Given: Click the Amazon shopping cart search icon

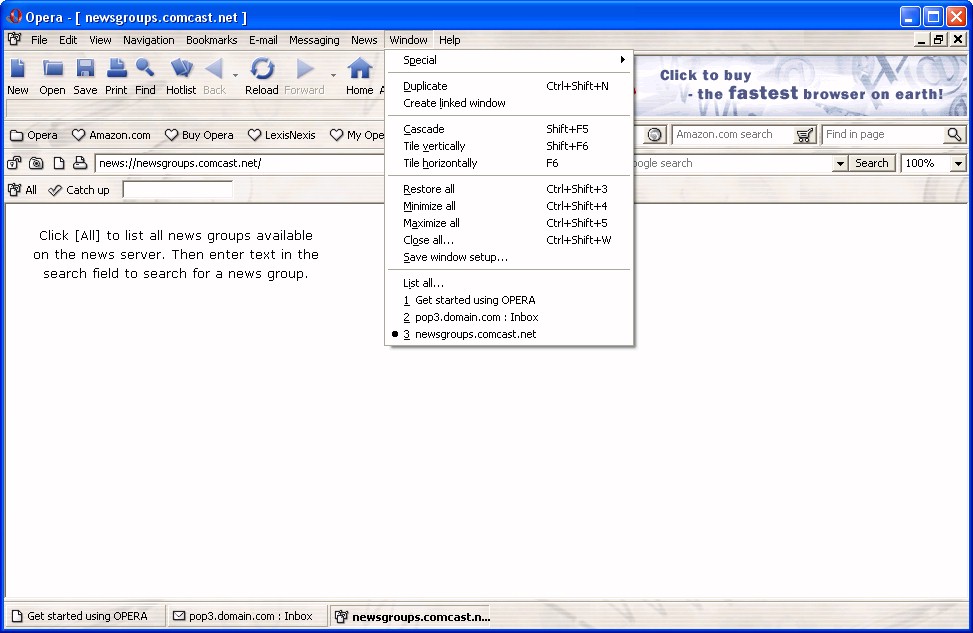Looking at the screenshot, I should (805, 135).
